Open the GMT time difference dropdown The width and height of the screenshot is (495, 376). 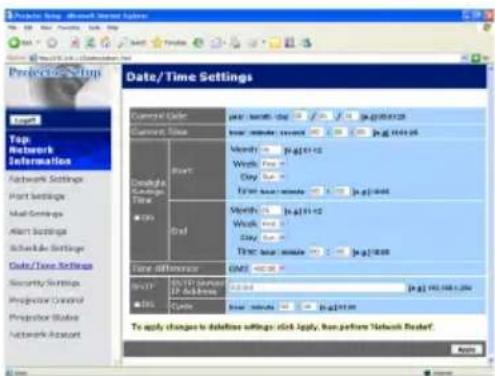[268, 268]
